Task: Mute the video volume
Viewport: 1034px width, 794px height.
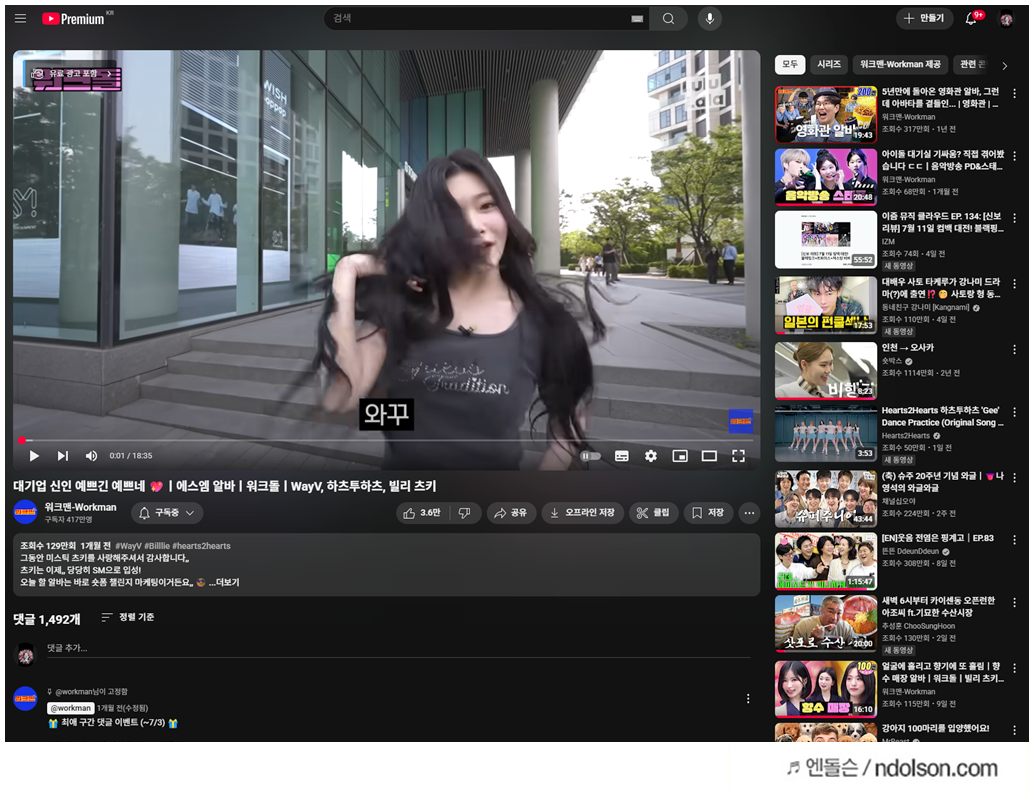Action: (91, 456)
